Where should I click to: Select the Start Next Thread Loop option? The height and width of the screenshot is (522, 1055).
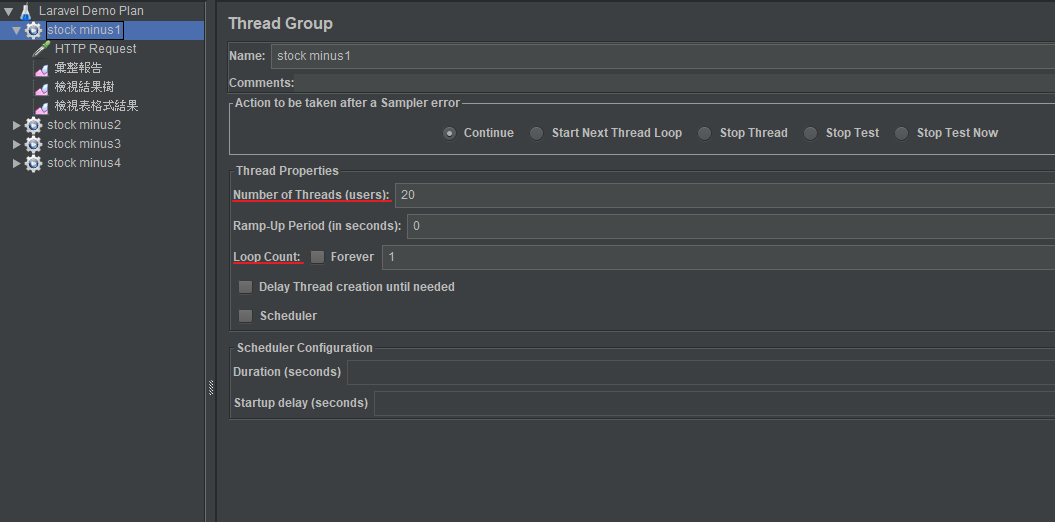pos(537,133)
